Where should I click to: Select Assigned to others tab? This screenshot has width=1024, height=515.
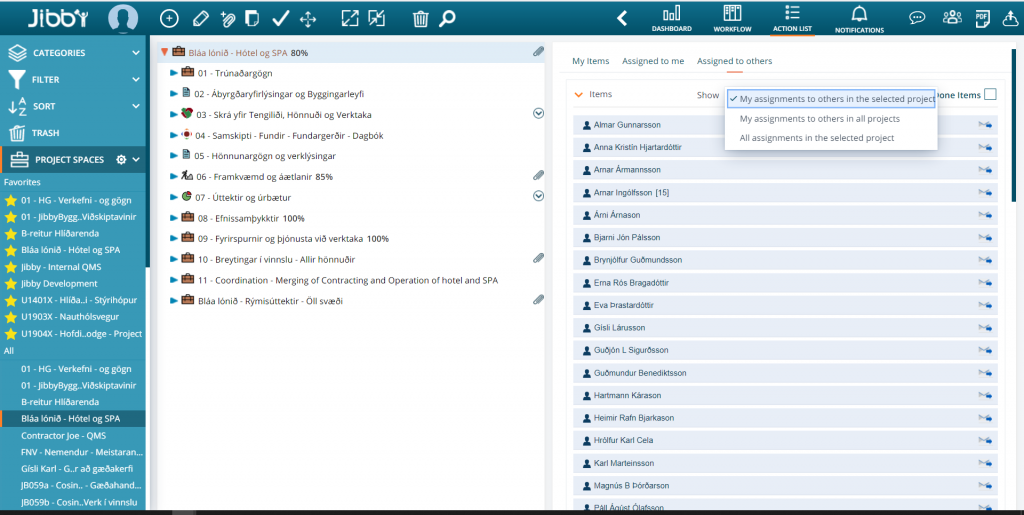(734, 61)
